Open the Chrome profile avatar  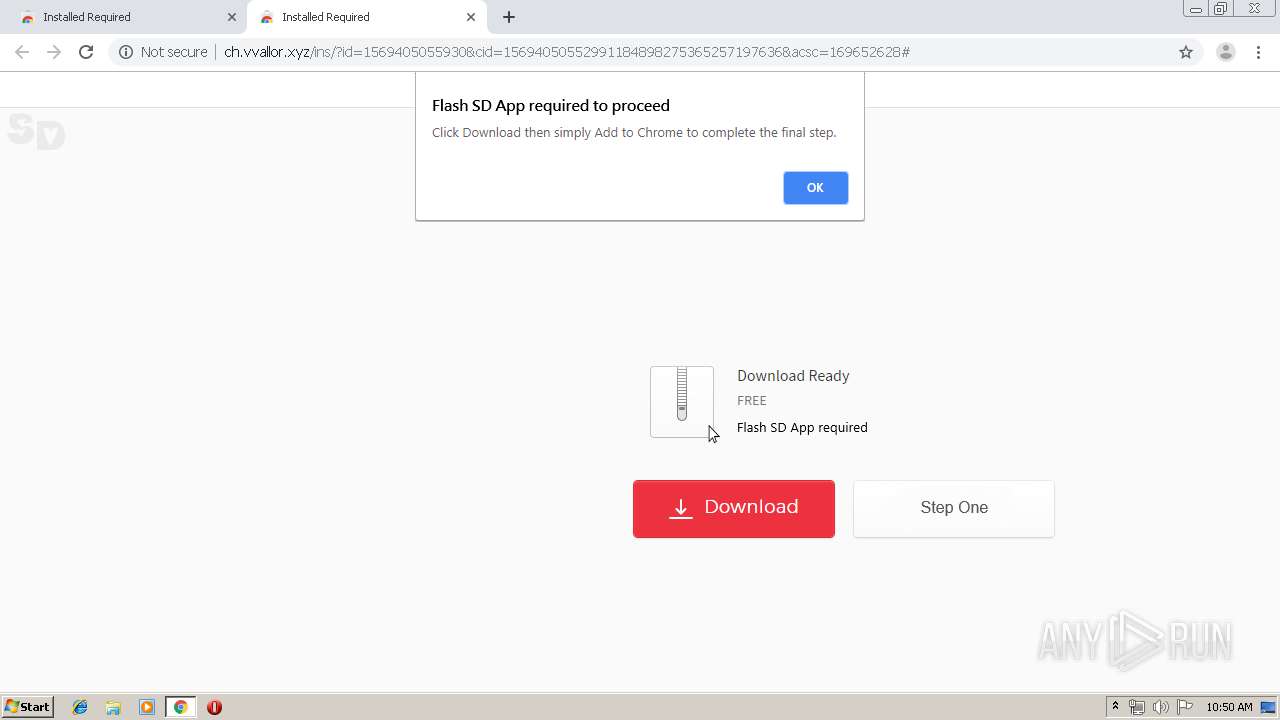pos(1225,52)
